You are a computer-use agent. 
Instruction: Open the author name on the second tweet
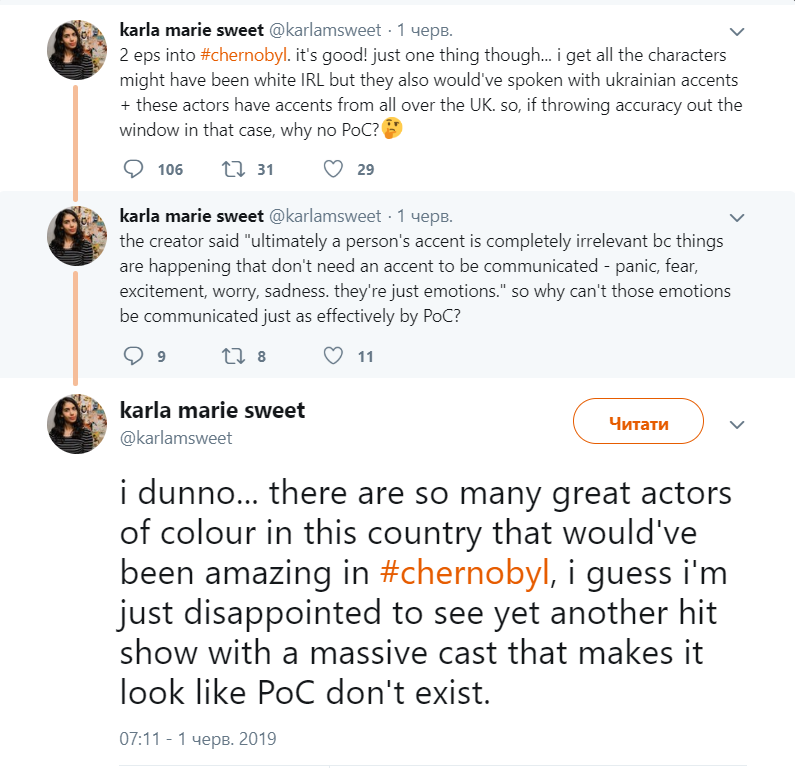191,216
